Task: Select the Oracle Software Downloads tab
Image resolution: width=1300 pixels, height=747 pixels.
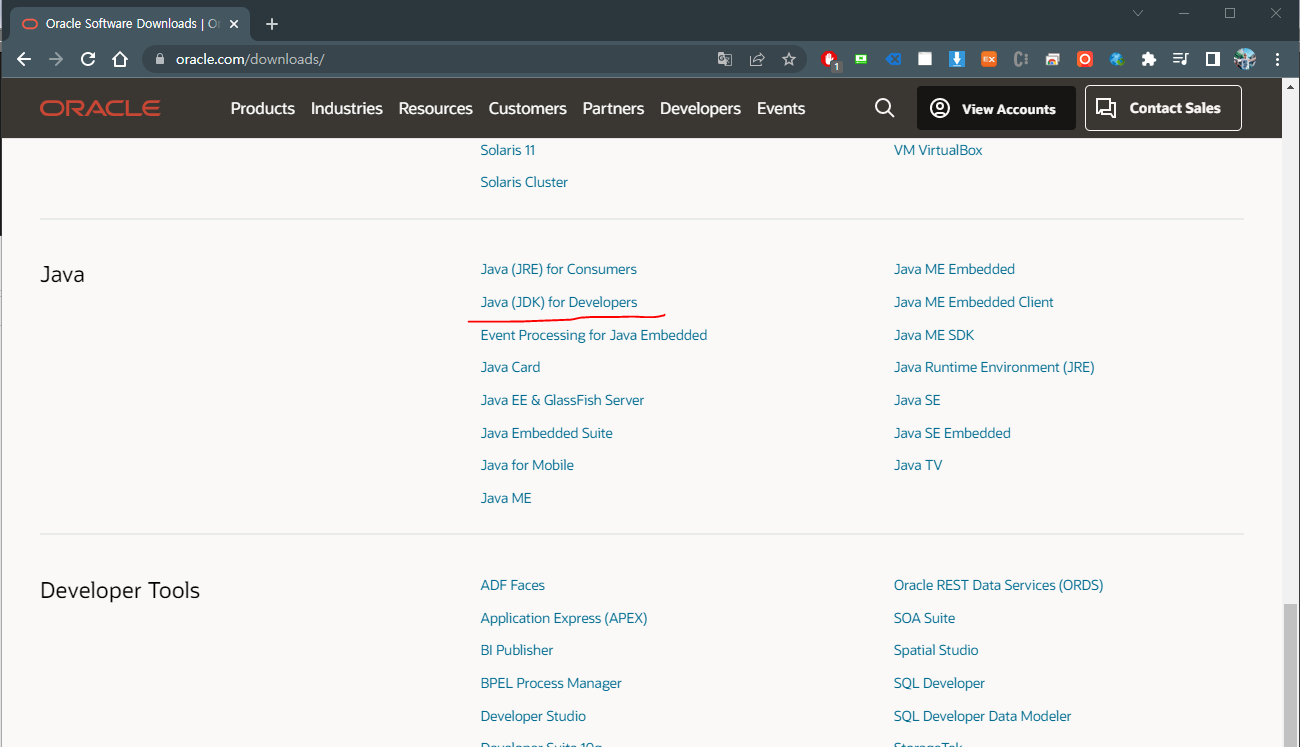Action: [128, 24]
